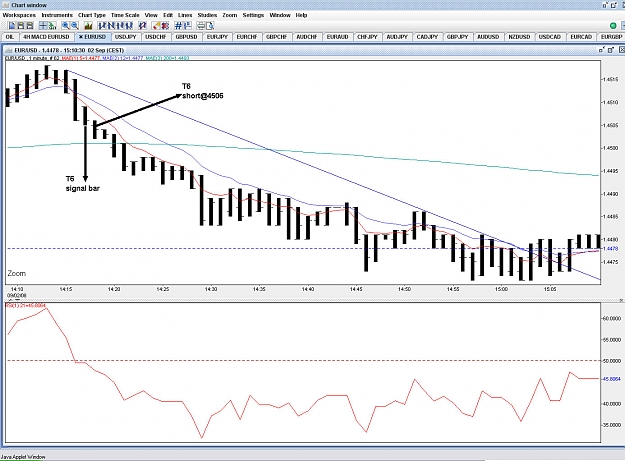The height and width of the screenshot is (461, 625).
Task: Click the red burst toolbar icon
Action: [165, 26]
